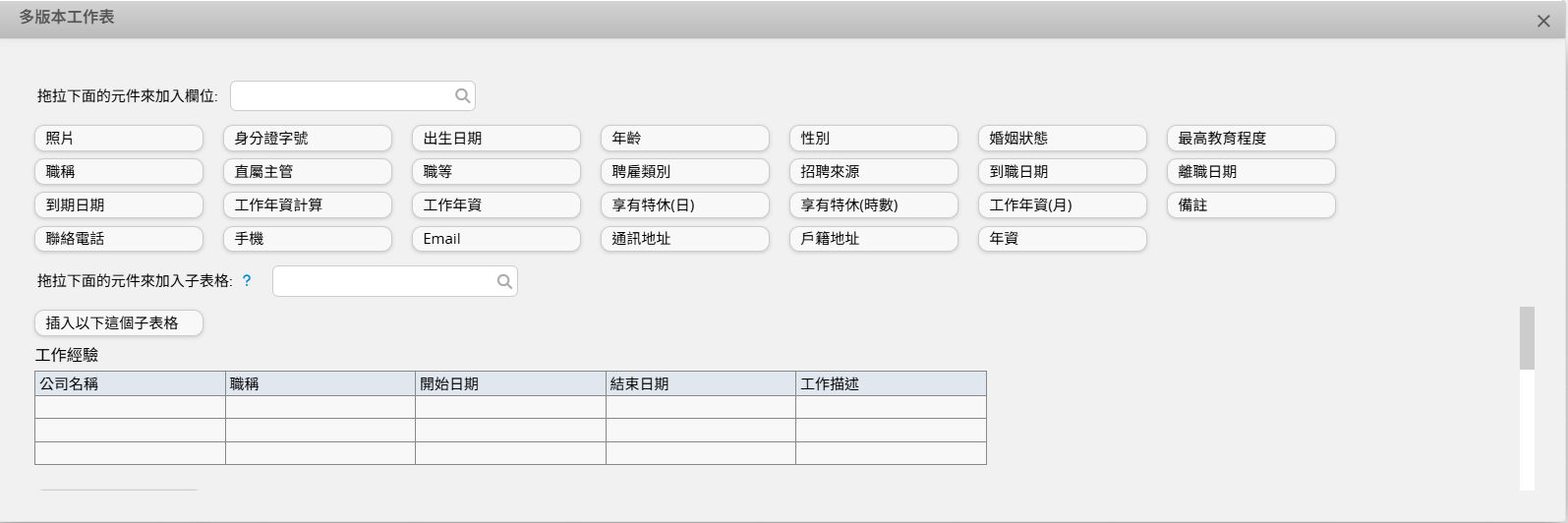Click the 最高教育程度 field element
This screenshot has height=523, width=1568.
coord(1251,139)
